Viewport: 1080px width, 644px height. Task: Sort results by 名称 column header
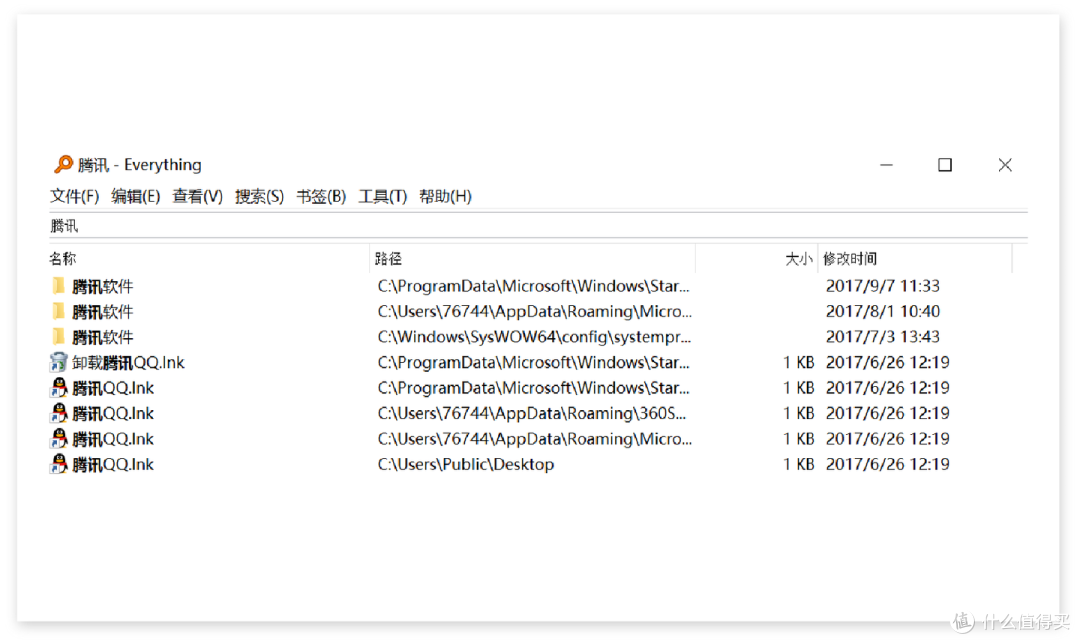(209, 258)
